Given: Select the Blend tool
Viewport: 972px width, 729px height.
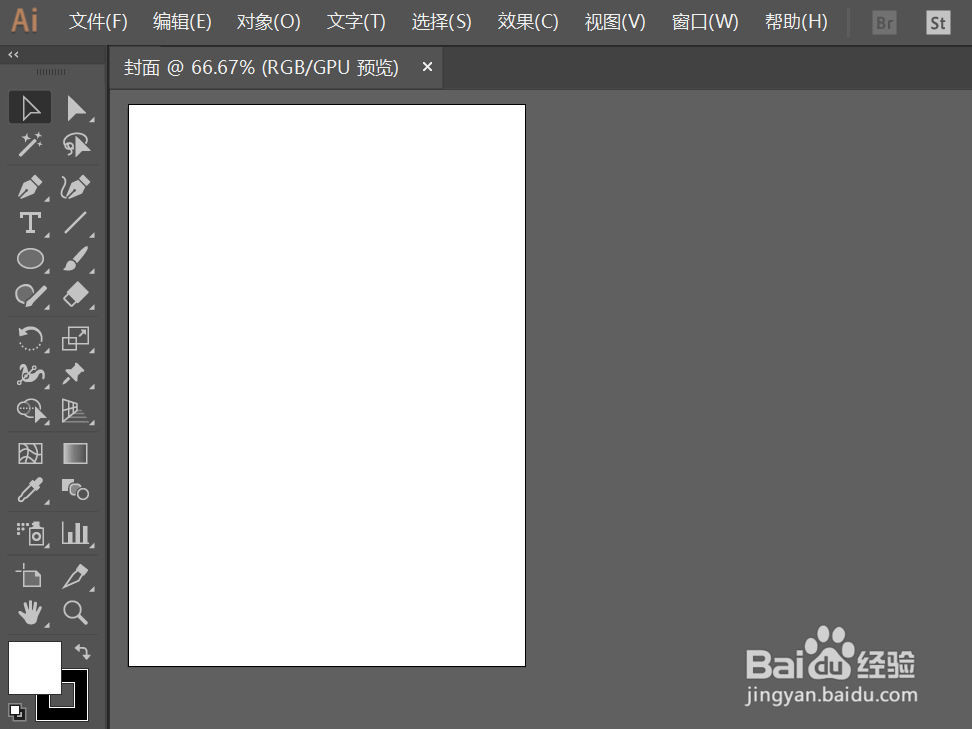Looking at the screenshot, I should [76, 490].
